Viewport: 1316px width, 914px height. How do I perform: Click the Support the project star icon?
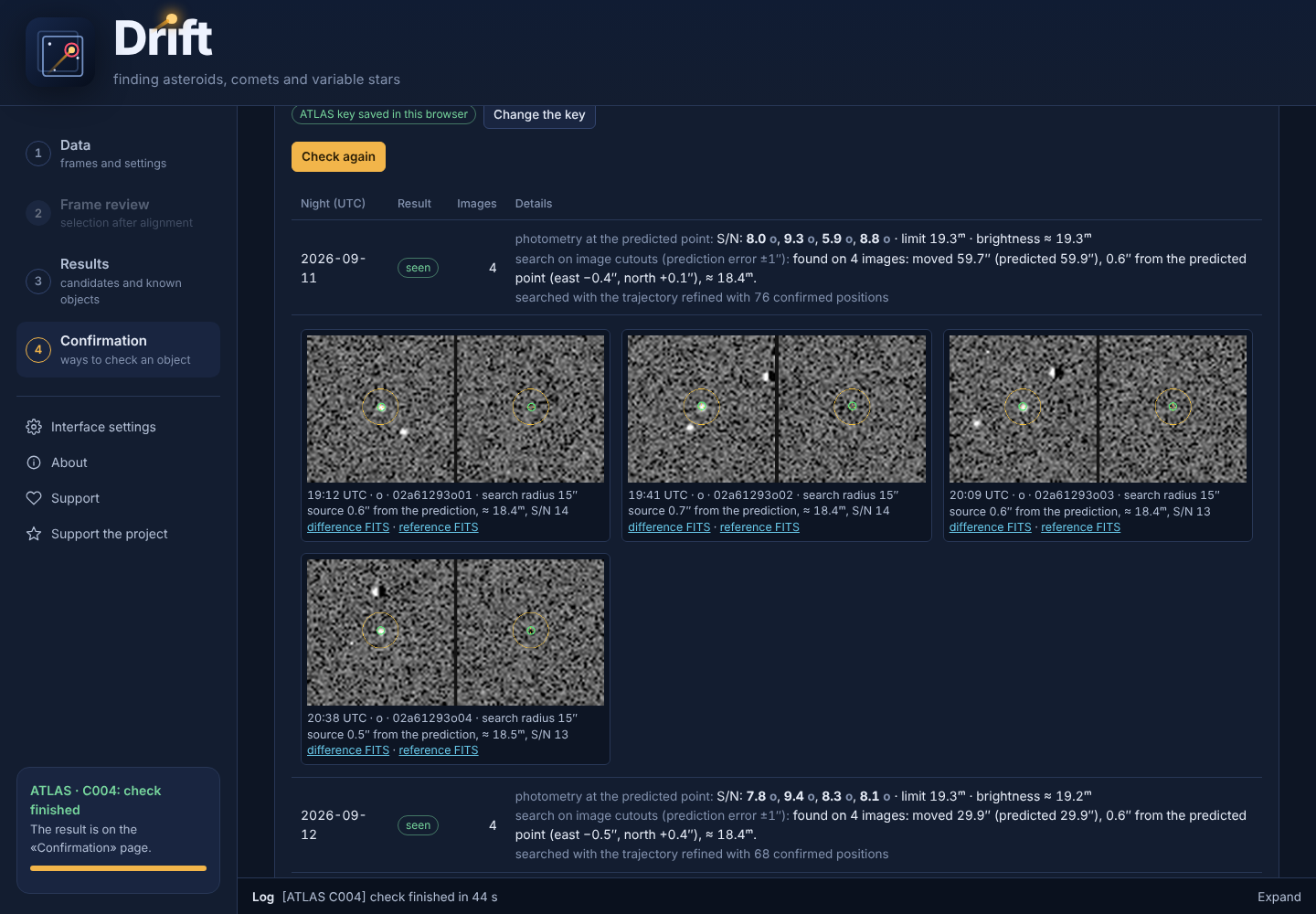34,534
